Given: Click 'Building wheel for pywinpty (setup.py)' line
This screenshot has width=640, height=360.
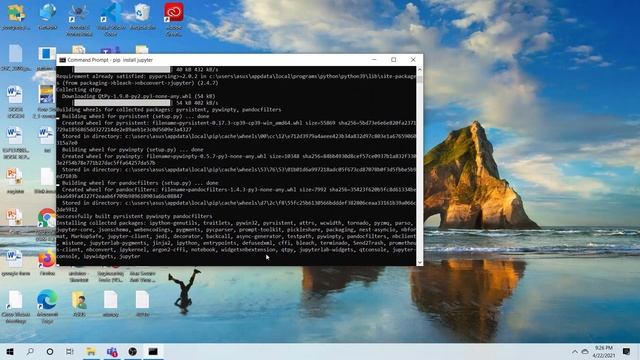Looking at the screenshot, I should pos(133,149).
